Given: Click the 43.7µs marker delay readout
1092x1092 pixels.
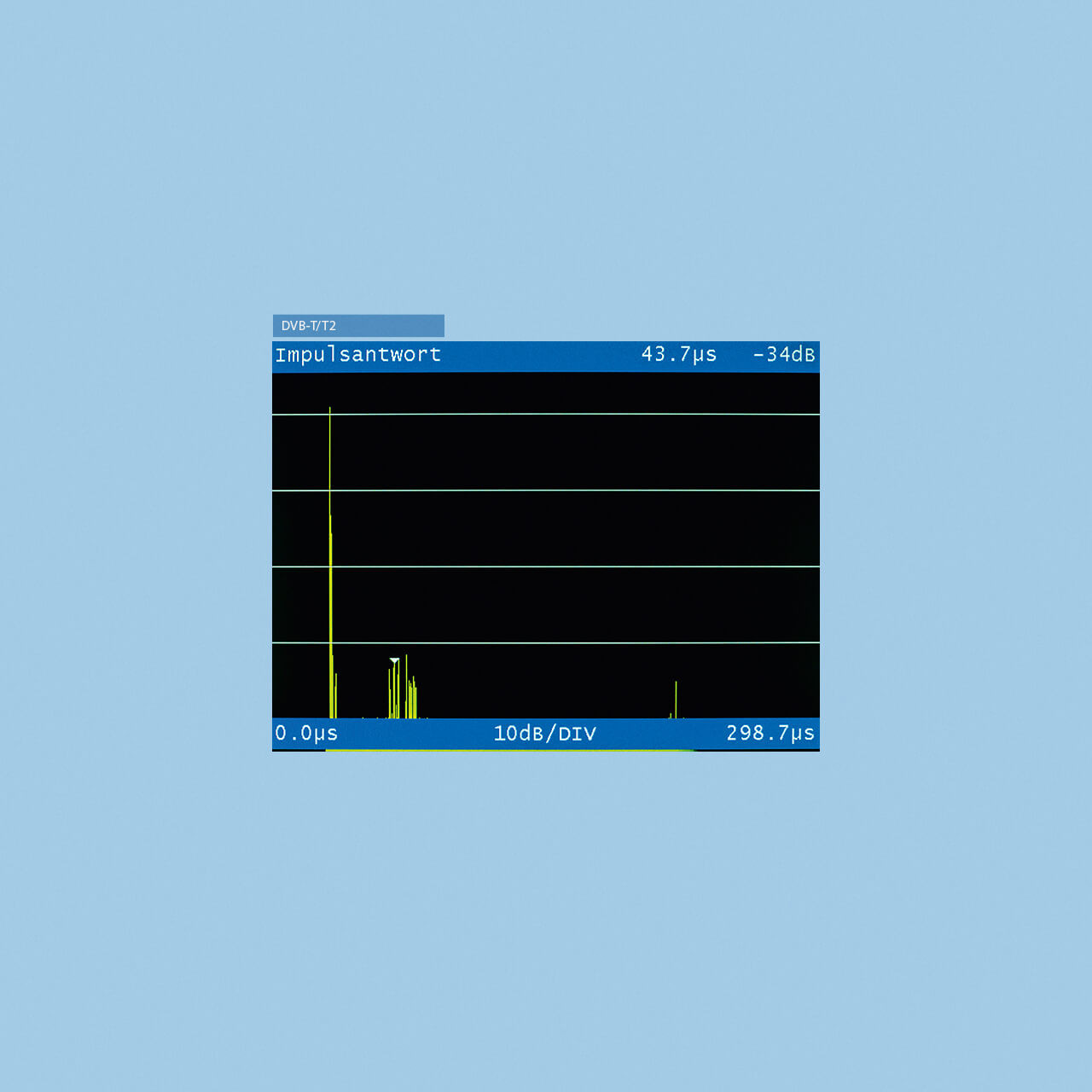Looking at the screenshot, I should (679, 355).
